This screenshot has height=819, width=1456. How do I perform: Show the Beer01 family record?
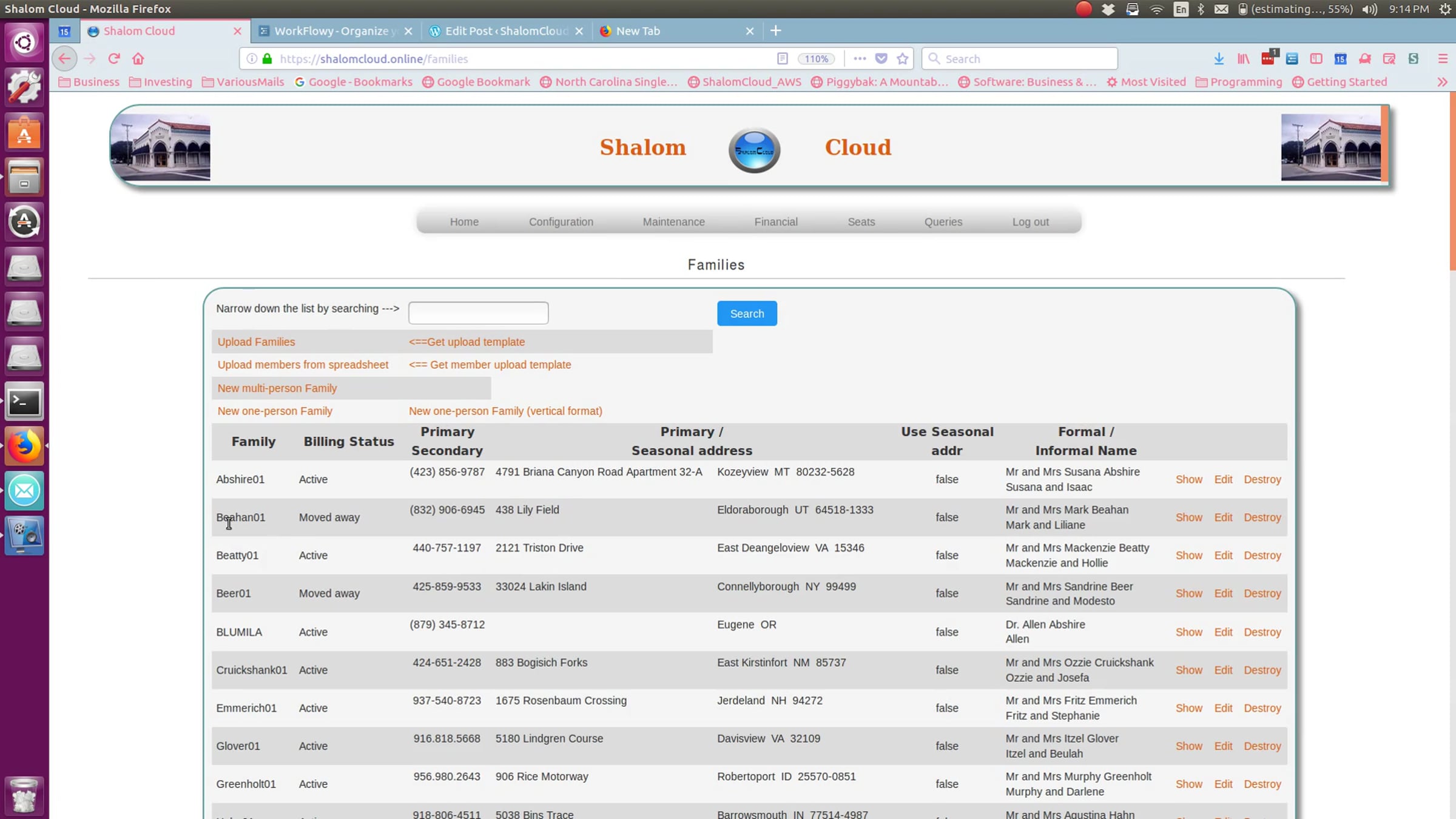(1188, 593)
